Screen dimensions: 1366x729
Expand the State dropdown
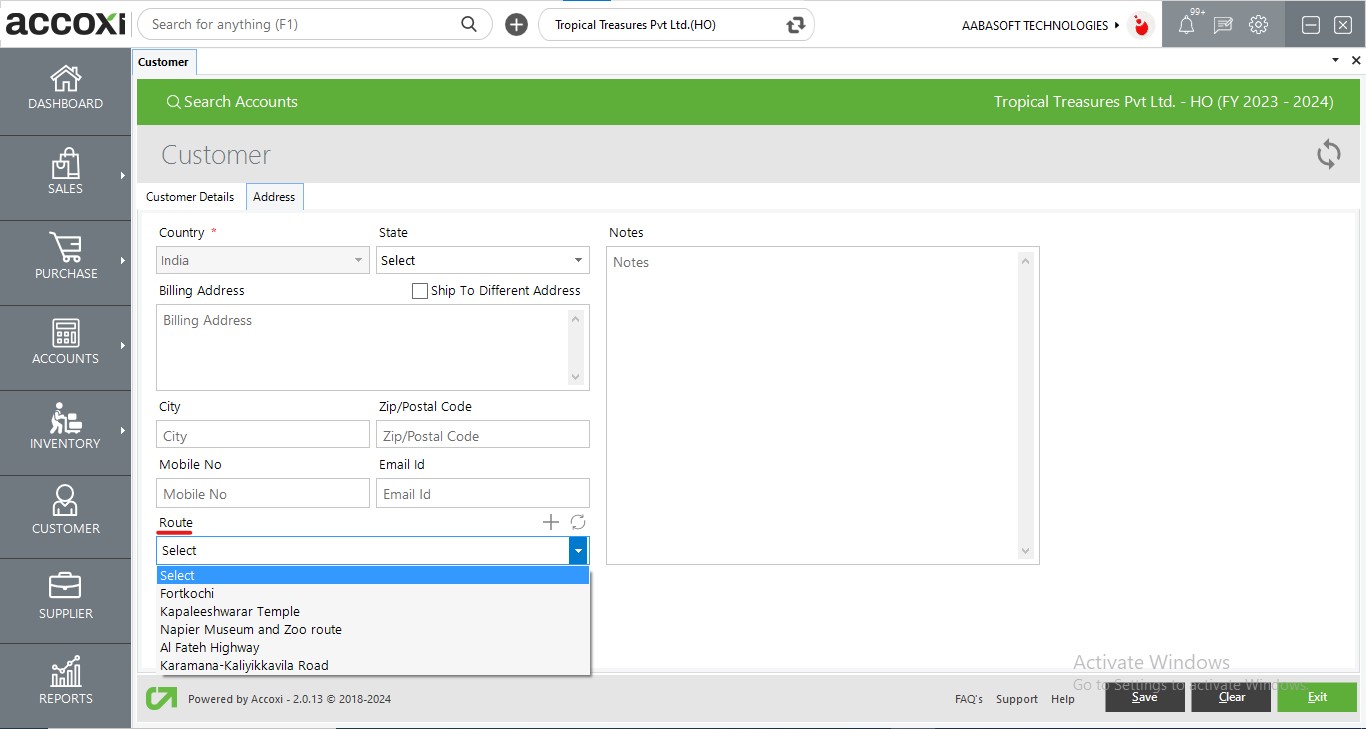[578, 260]
